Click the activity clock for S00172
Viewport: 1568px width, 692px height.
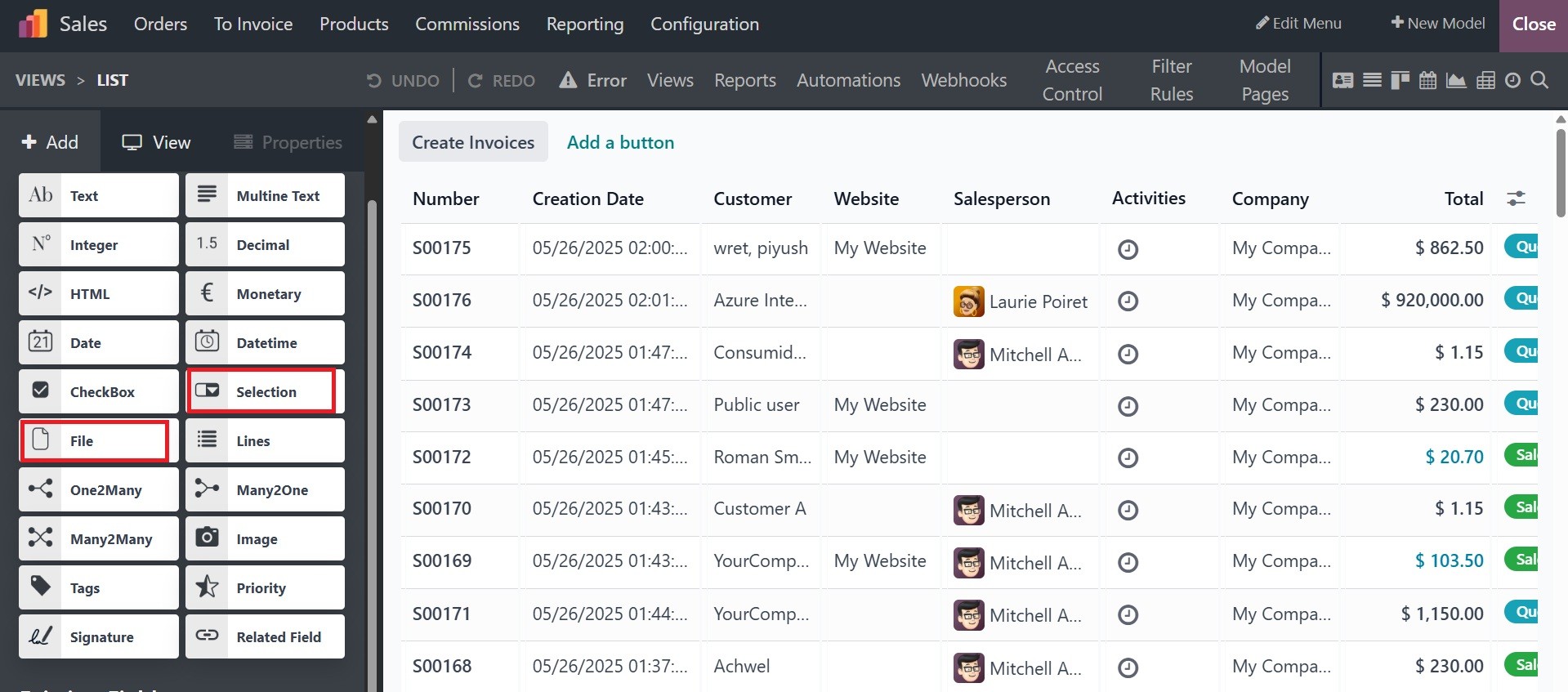pos(1128,458)
